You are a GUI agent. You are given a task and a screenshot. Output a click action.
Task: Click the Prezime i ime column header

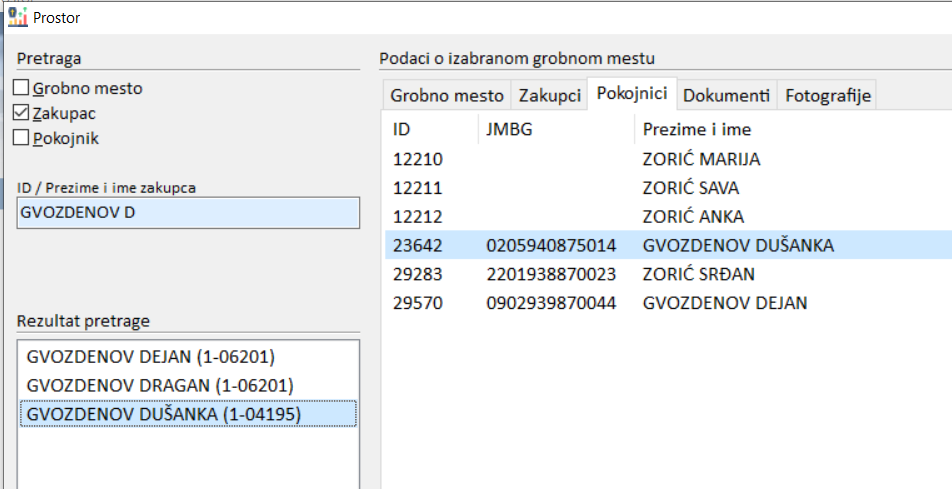coord(697,129)
